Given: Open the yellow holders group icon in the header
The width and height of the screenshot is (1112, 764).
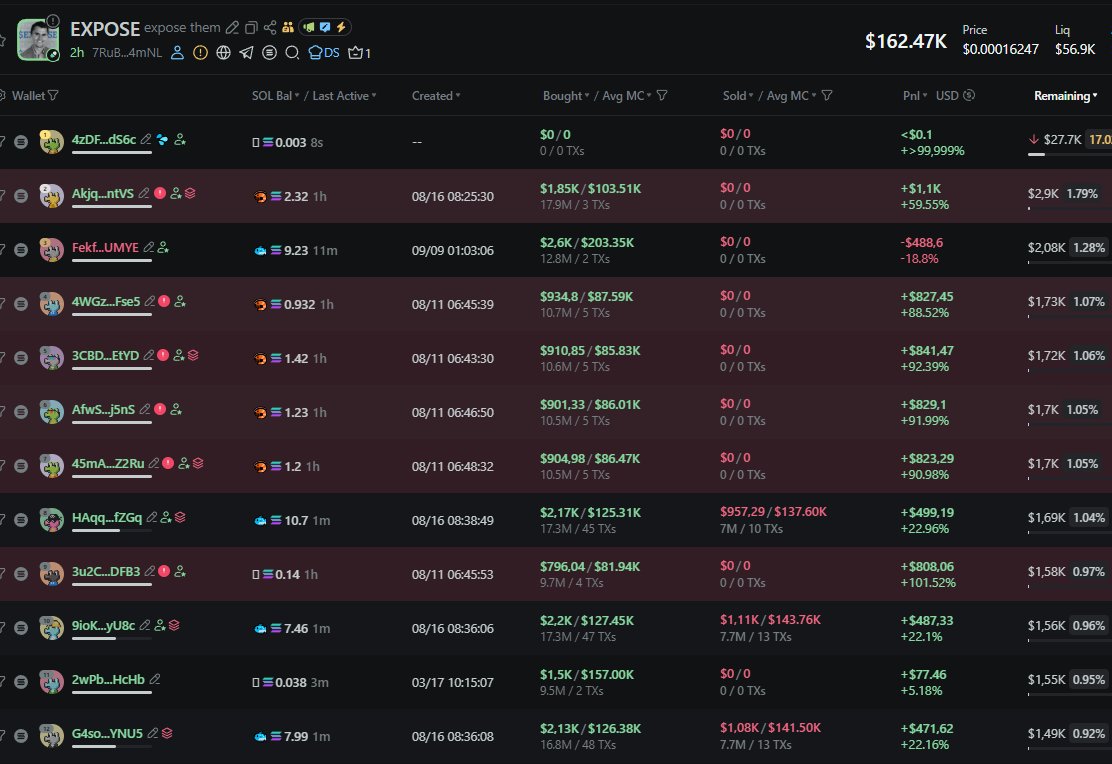Looking at the screenshot, I should pyautogui.click(x=287, y=28).
